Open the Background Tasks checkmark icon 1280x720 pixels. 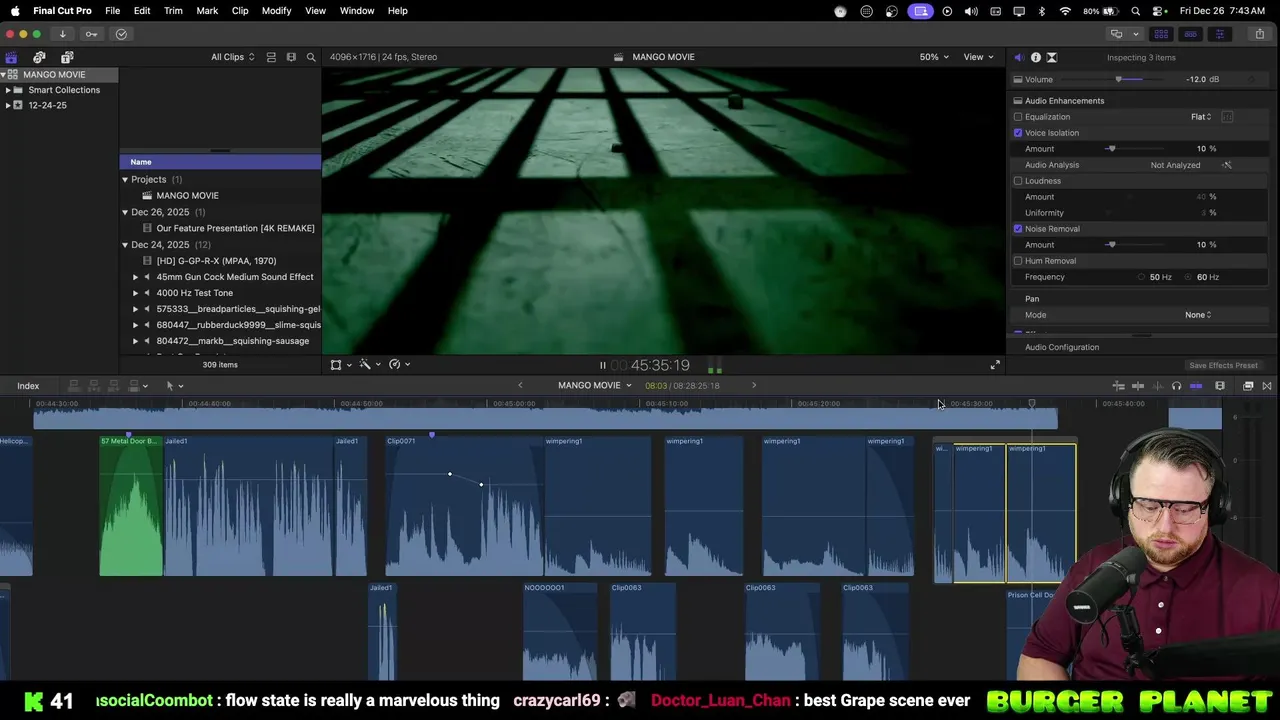pyautogui.click(x=121, y=34)
